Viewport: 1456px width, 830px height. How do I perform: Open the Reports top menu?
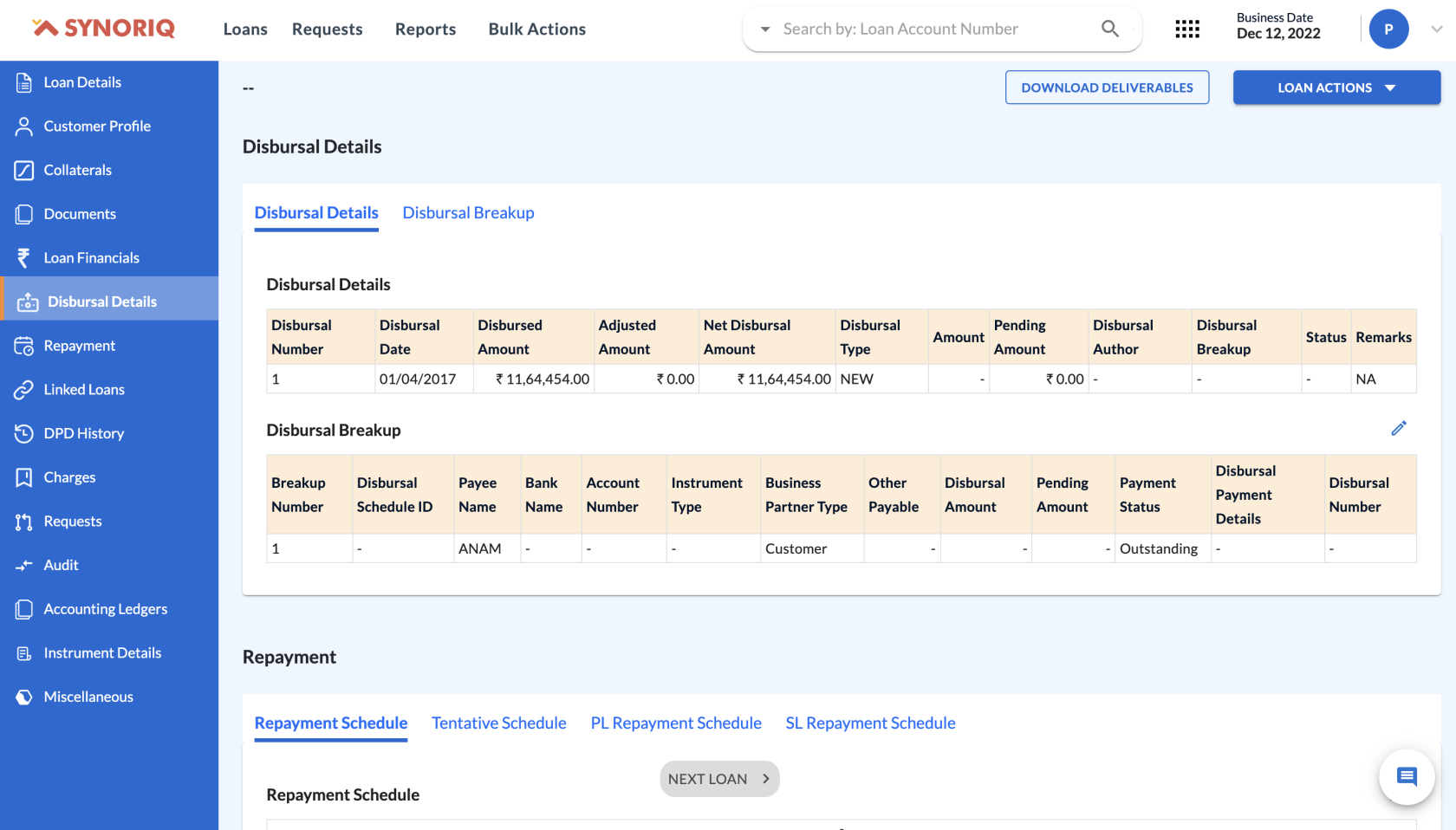click(x=426, y=29)
